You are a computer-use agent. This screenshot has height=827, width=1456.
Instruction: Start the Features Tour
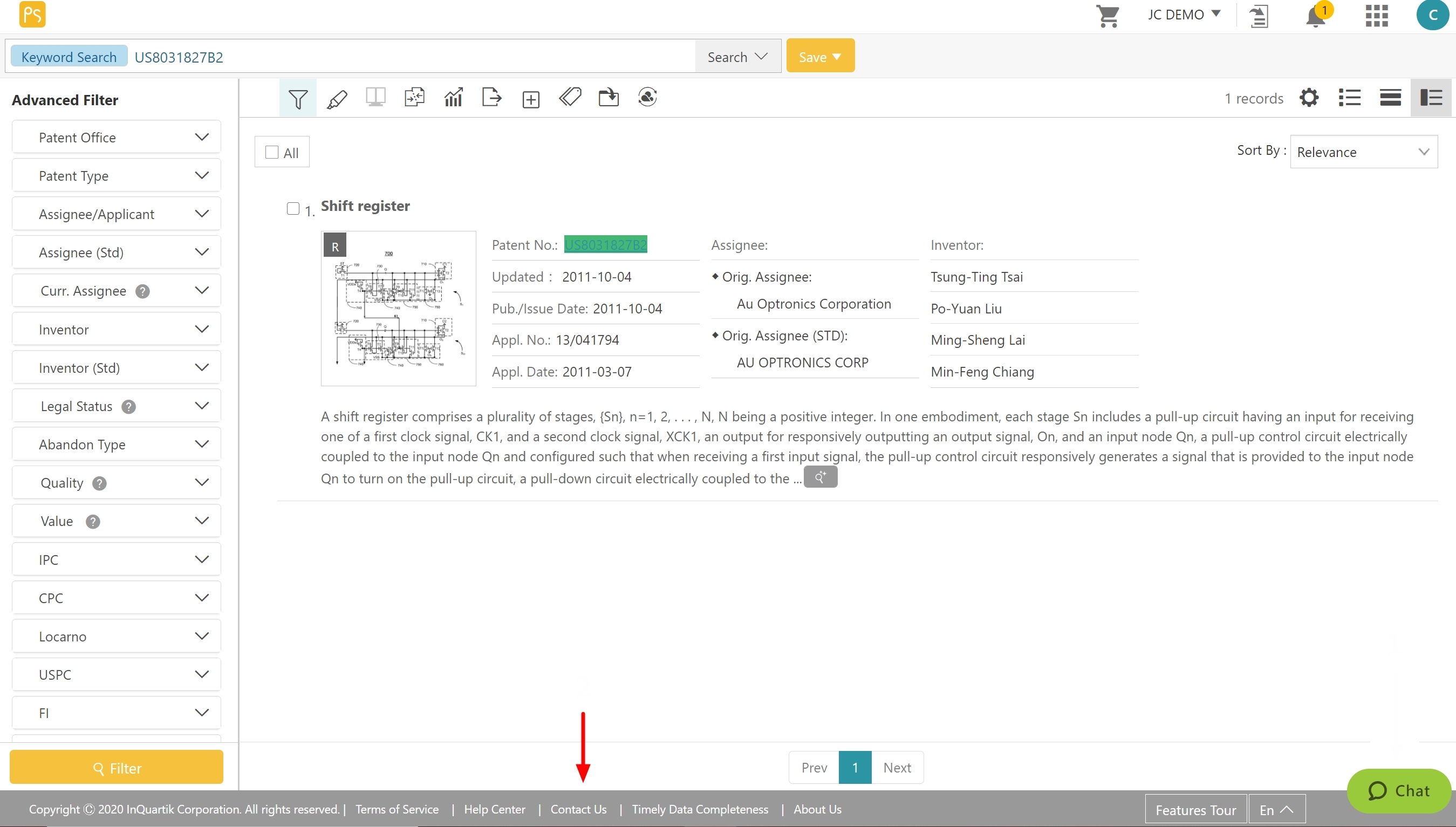tap(1195, 810)
